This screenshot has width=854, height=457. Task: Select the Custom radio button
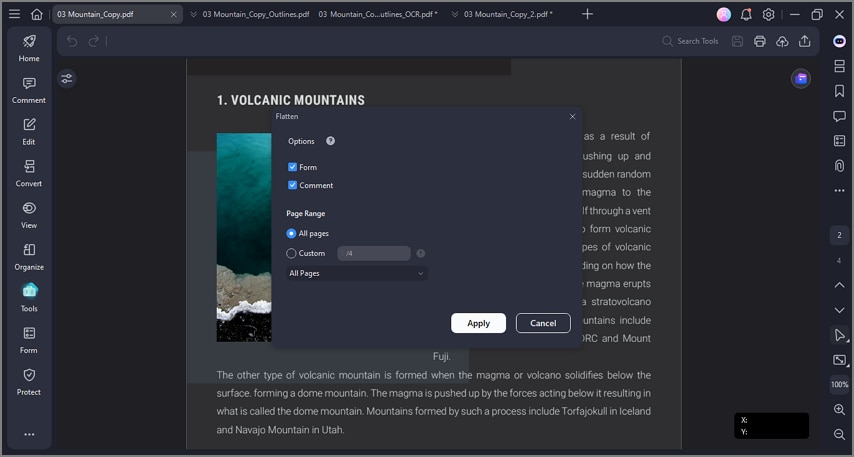click(x=291, y=253)
